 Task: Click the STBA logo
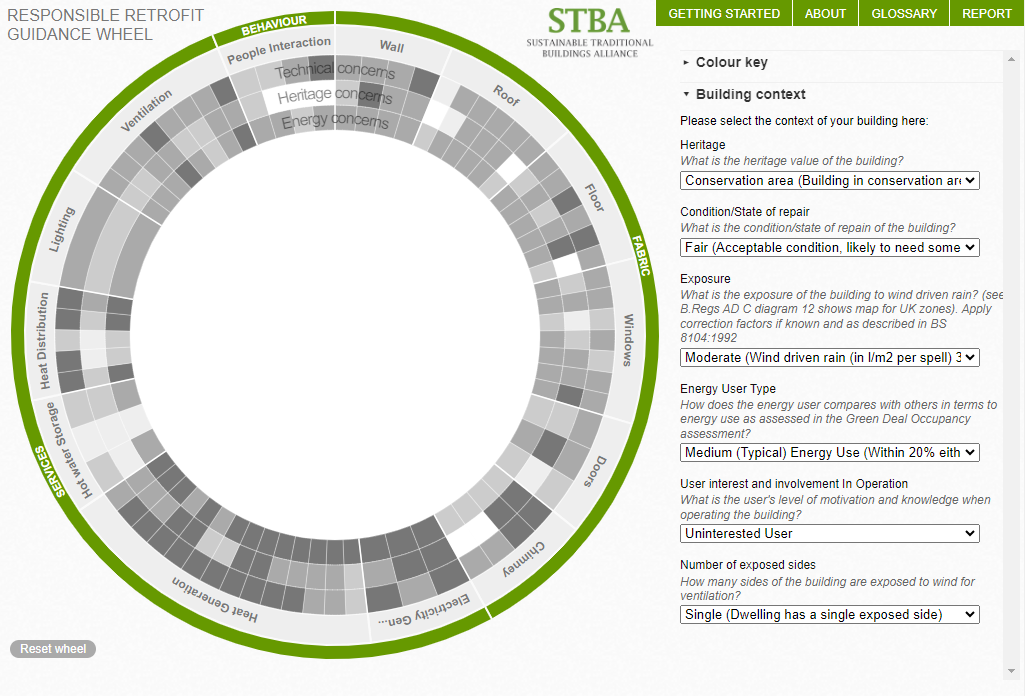[590, 32]
